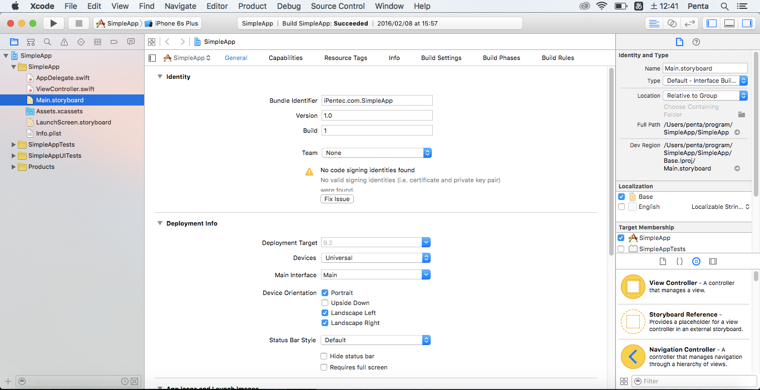Viewport: 760px width, 390px height.
Task: Show the Breakpoint navigator
Action: point(114,42)
